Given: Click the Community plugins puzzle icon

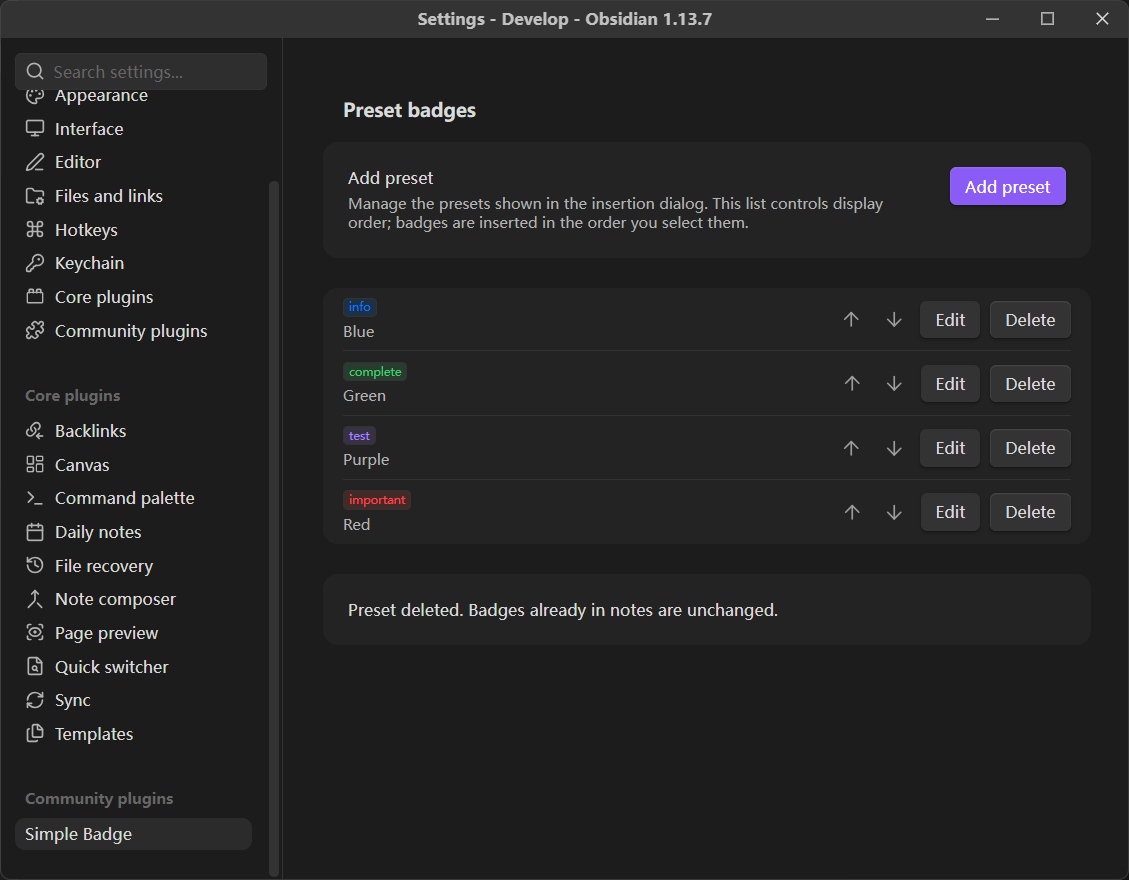Looking at the screenshot, I should coord(35,331).
